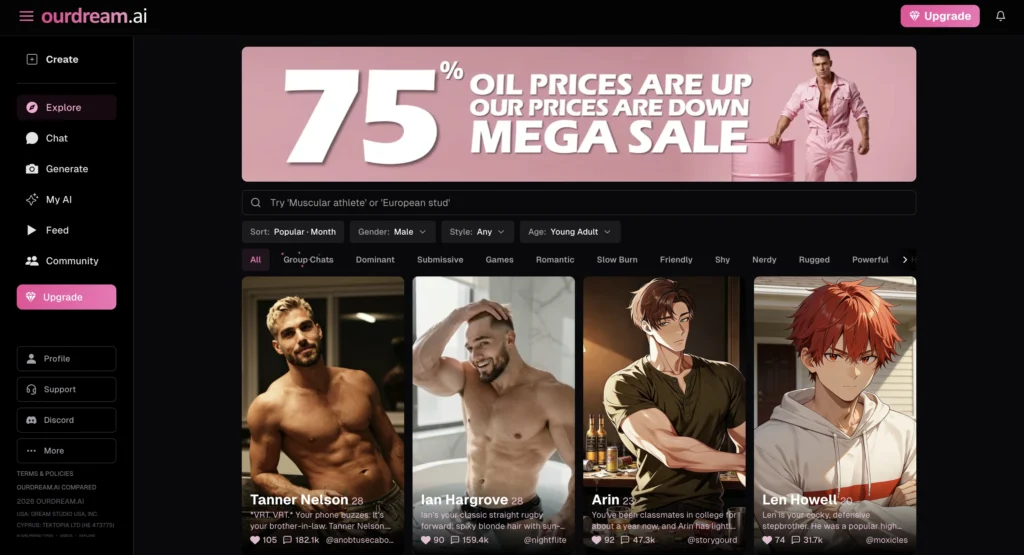Viewport: 1024px width, 555px height.
Task: Open the Support button
Action: [x=66, y=389]
